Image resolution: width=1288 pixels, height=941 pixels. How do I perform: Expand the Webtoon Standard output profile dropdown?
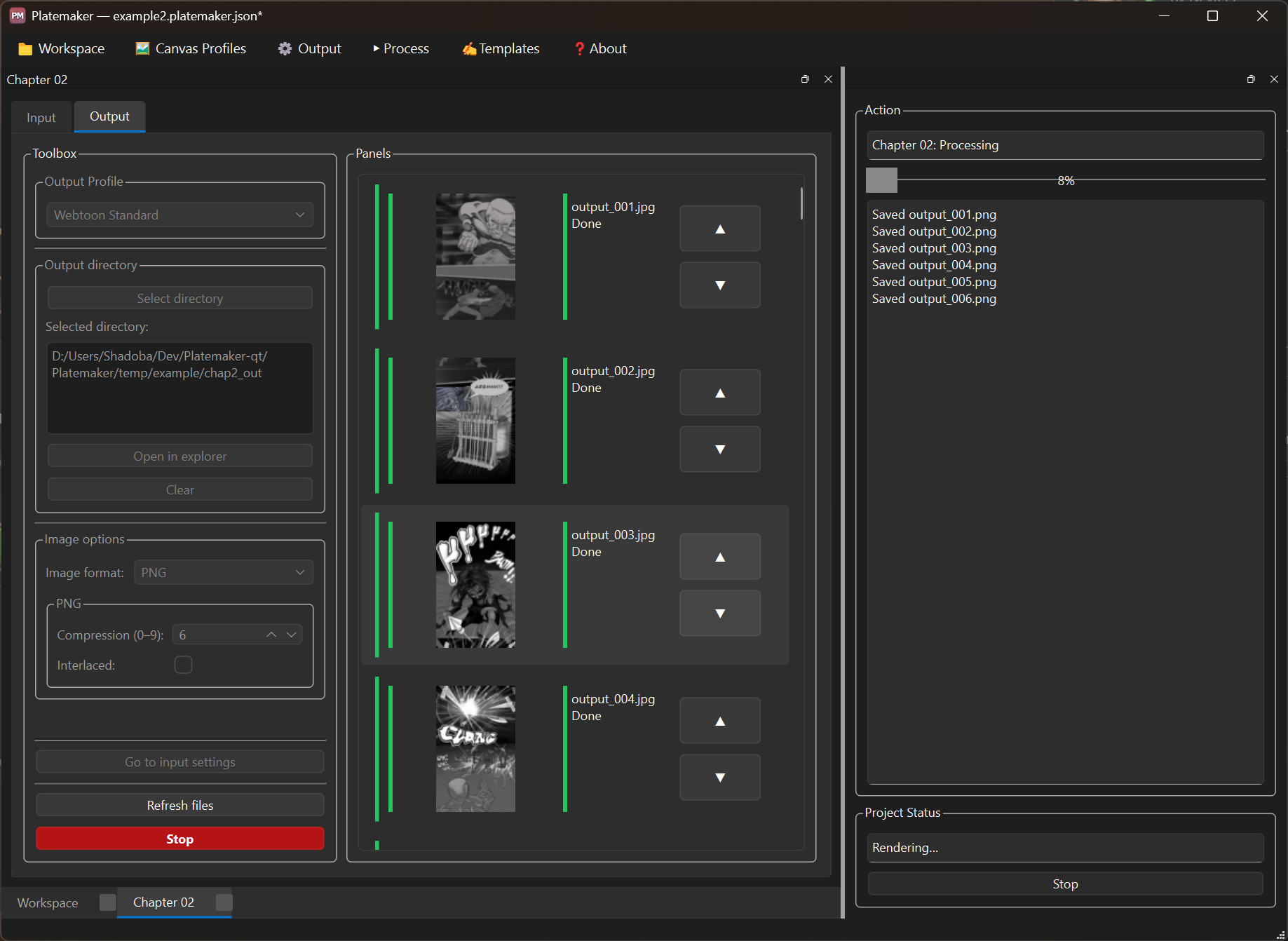180,215
